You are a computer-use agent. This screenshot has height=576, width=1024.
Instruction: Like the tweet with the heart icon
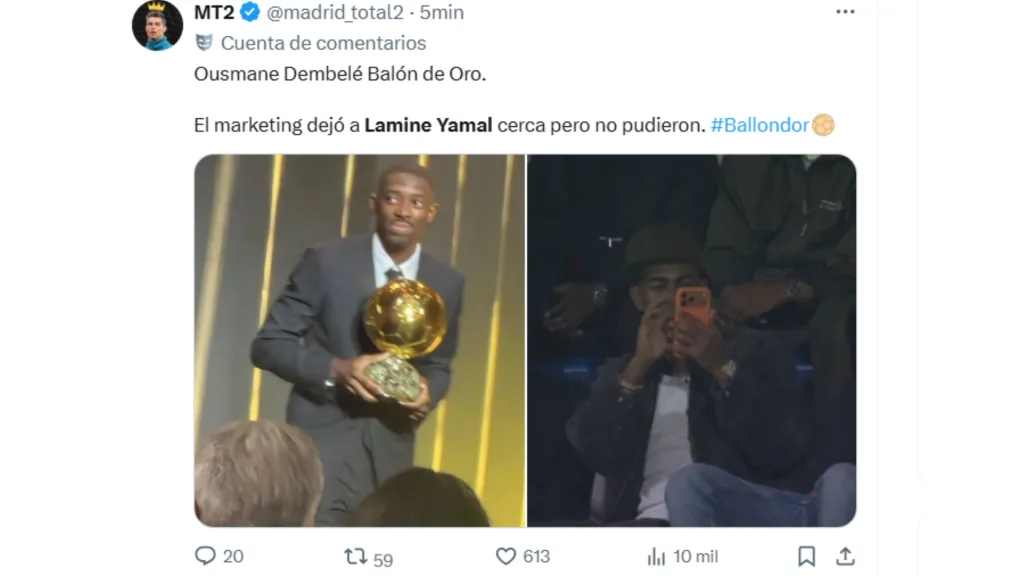[x=506, y=556]
